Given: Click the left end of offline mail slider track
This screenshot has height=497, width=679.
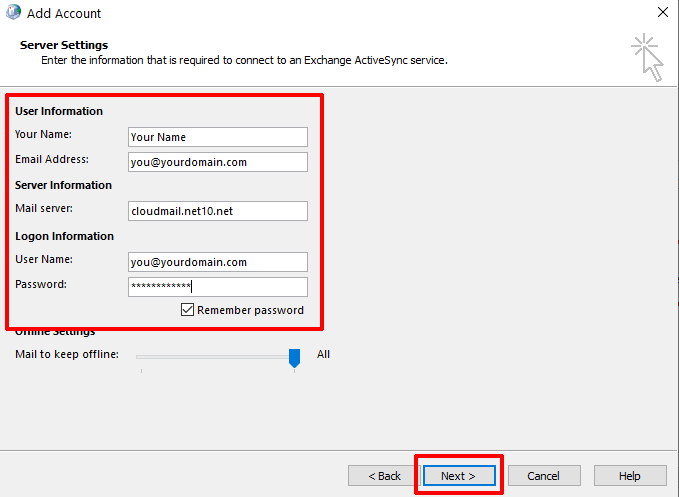Looking at the screenshot, I should 140,355.
